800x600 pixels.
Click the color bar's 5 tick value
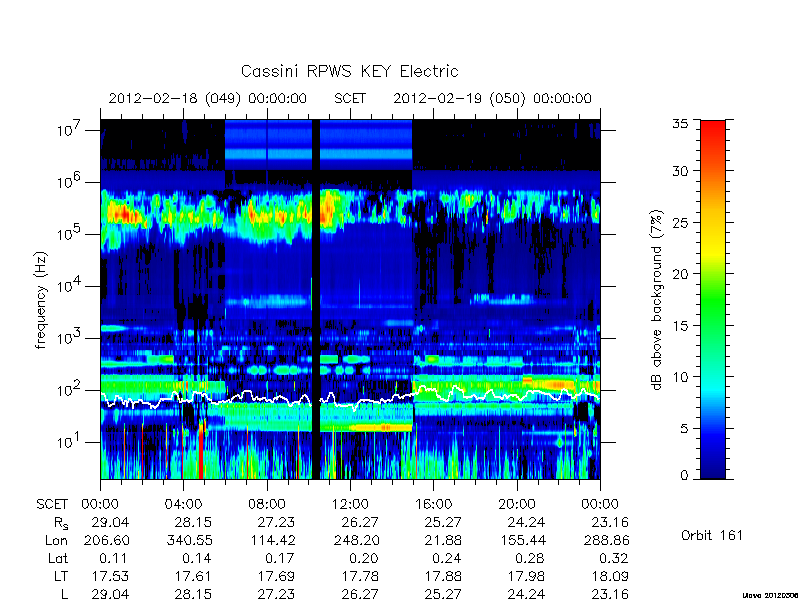(684, 429)
